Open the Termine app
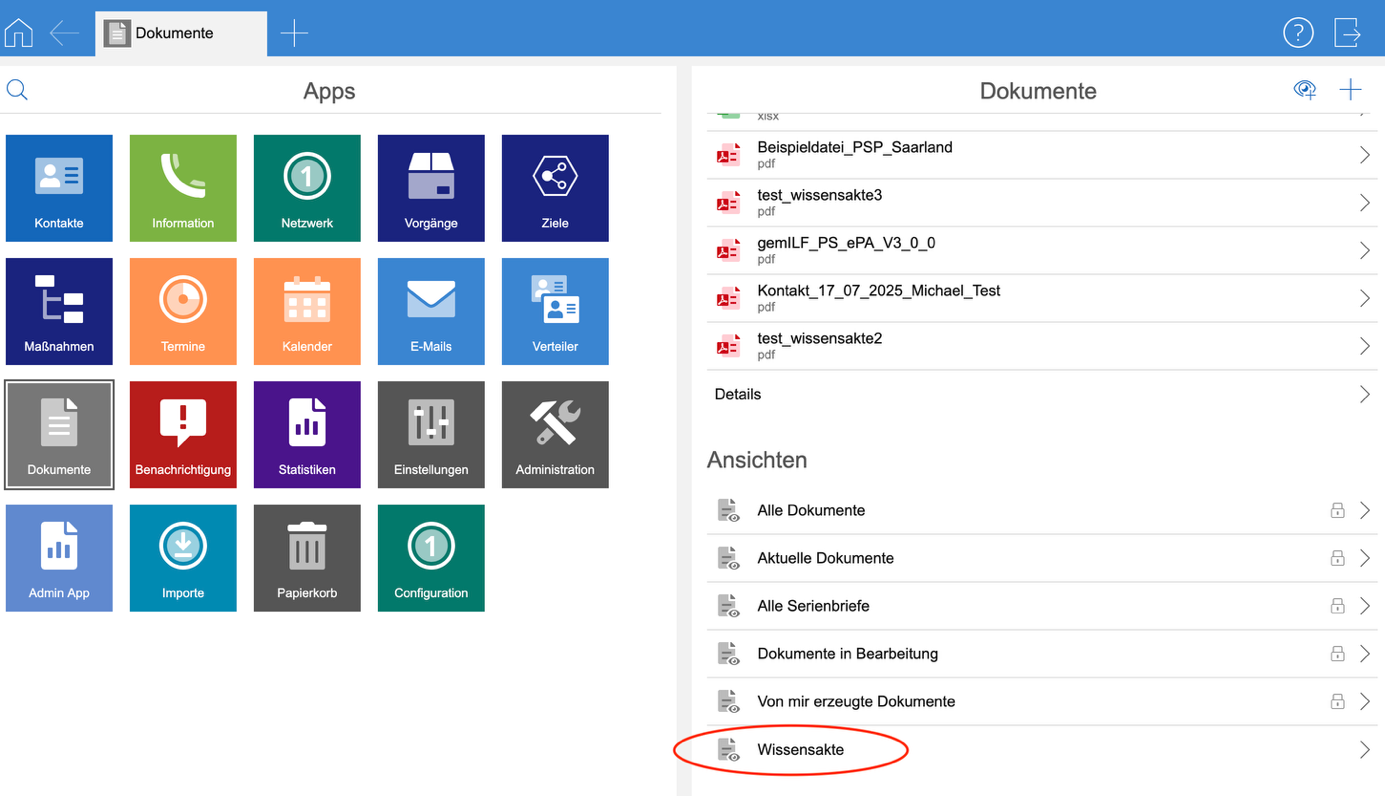Screen dimensions: 1385x796 183,311
